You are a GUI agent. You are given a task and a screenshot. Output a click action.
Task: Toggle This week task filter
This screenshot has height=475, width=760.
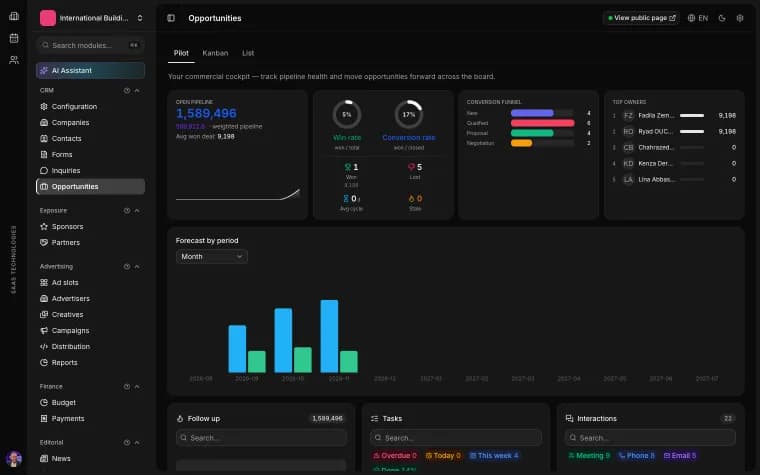tap(494, 456)
